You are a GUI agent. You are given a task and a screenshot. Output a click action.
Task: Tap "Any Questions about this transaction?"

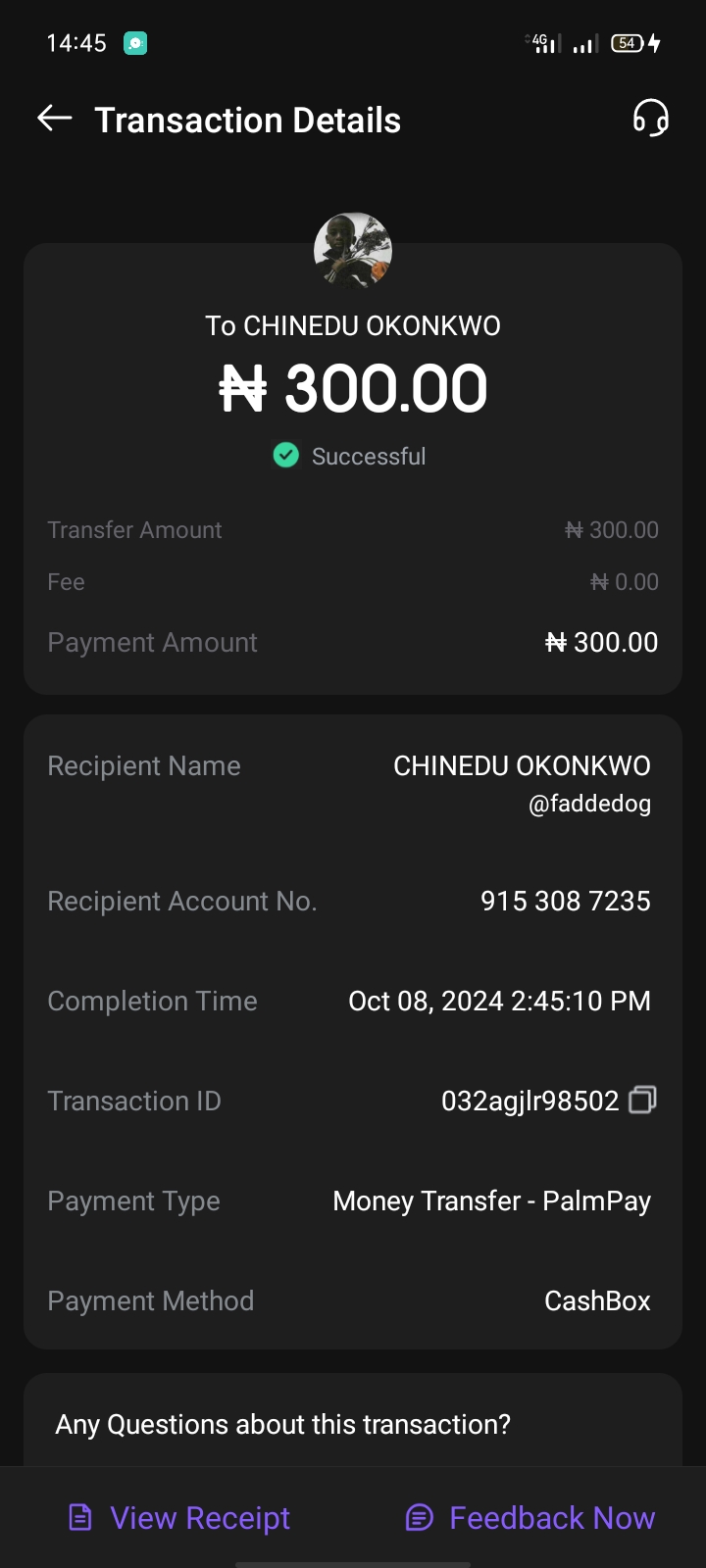tap(282, 1424)
